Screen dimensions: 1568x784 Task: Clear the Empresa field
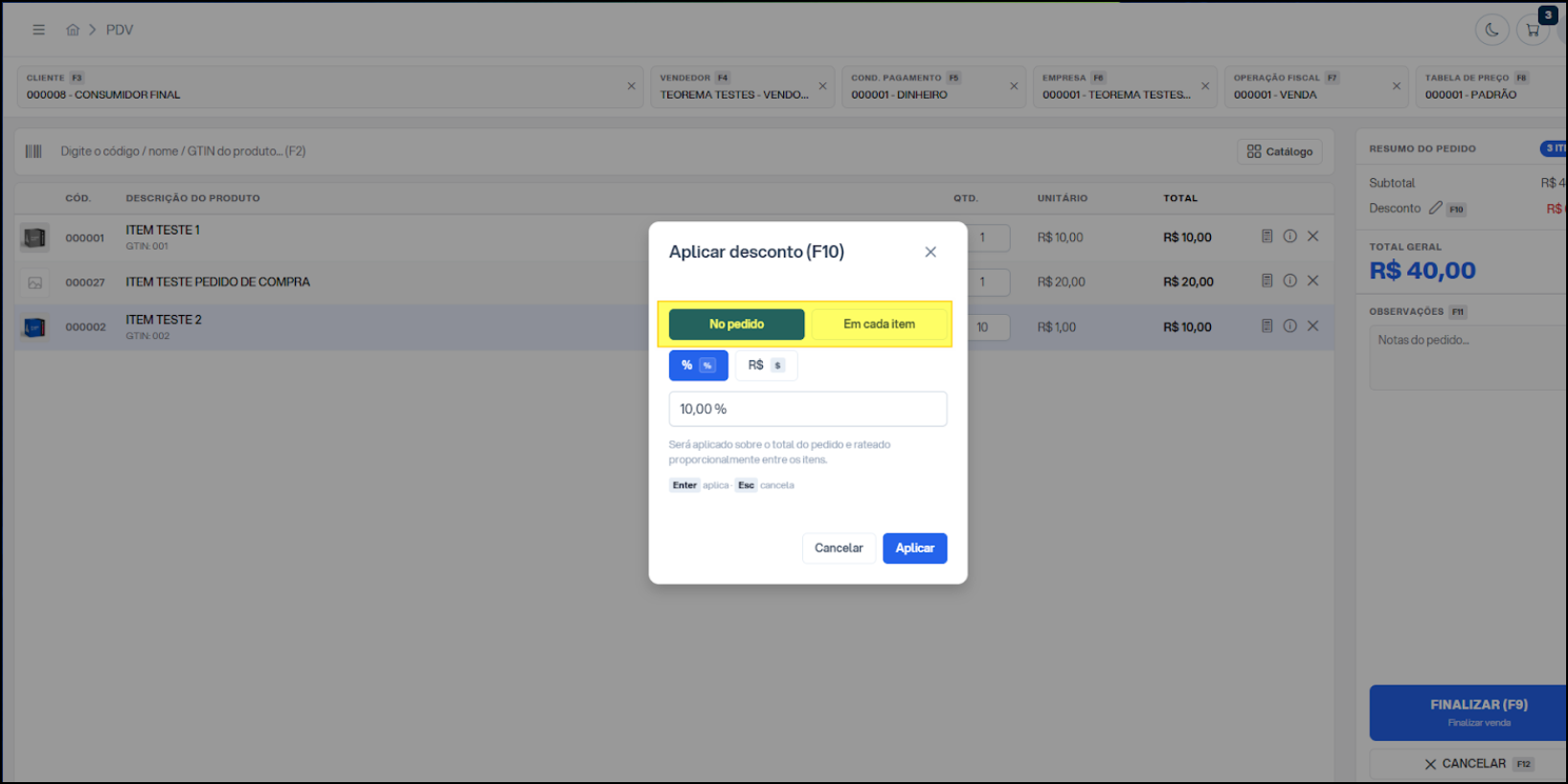(1205, 86)
